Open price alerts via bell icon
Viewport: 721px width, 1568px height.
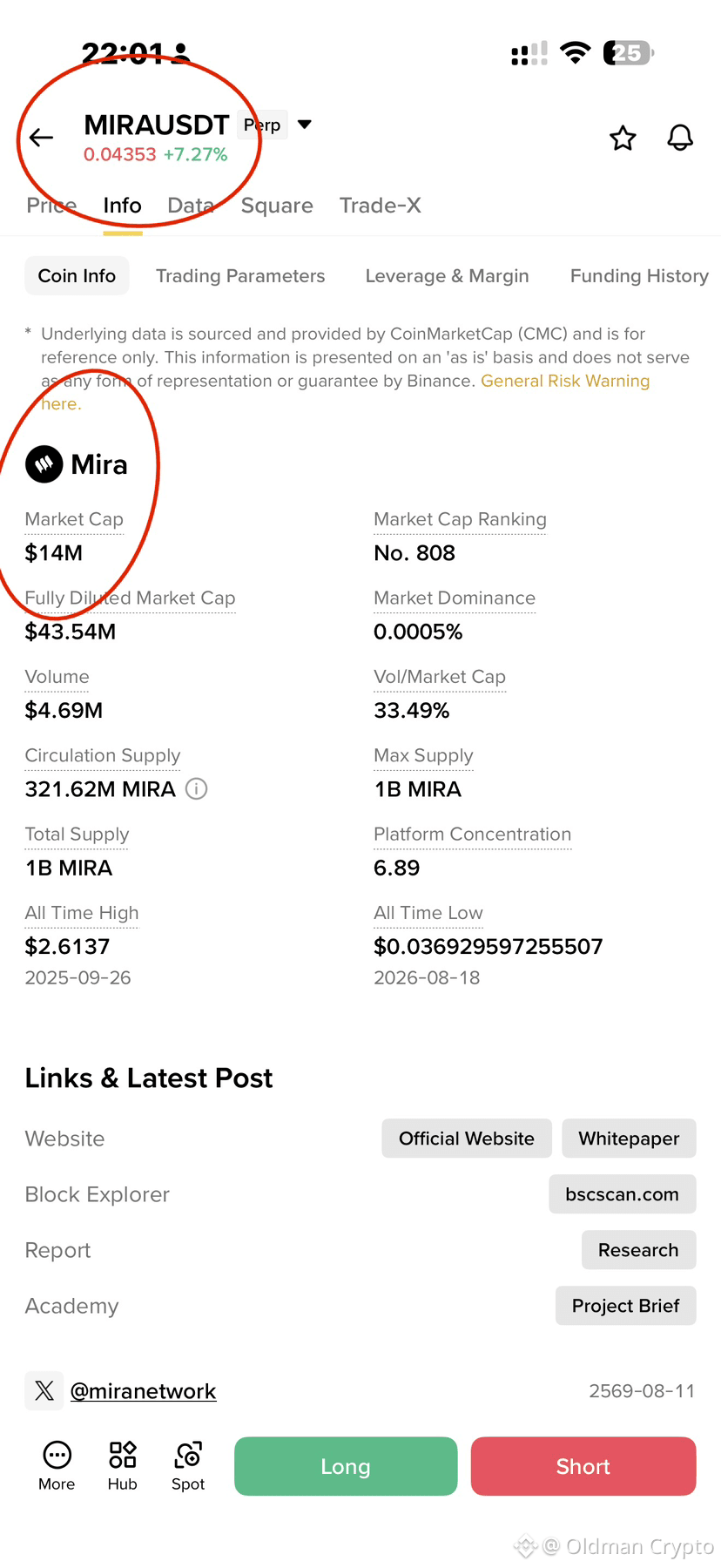(680, 138)
